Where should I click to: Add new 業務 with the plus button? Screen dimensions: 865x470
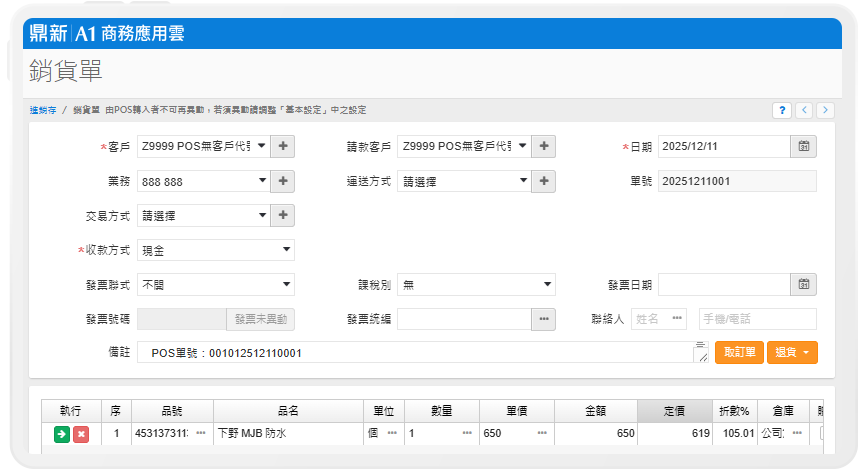pyautogui.click(x=283, y=181)
